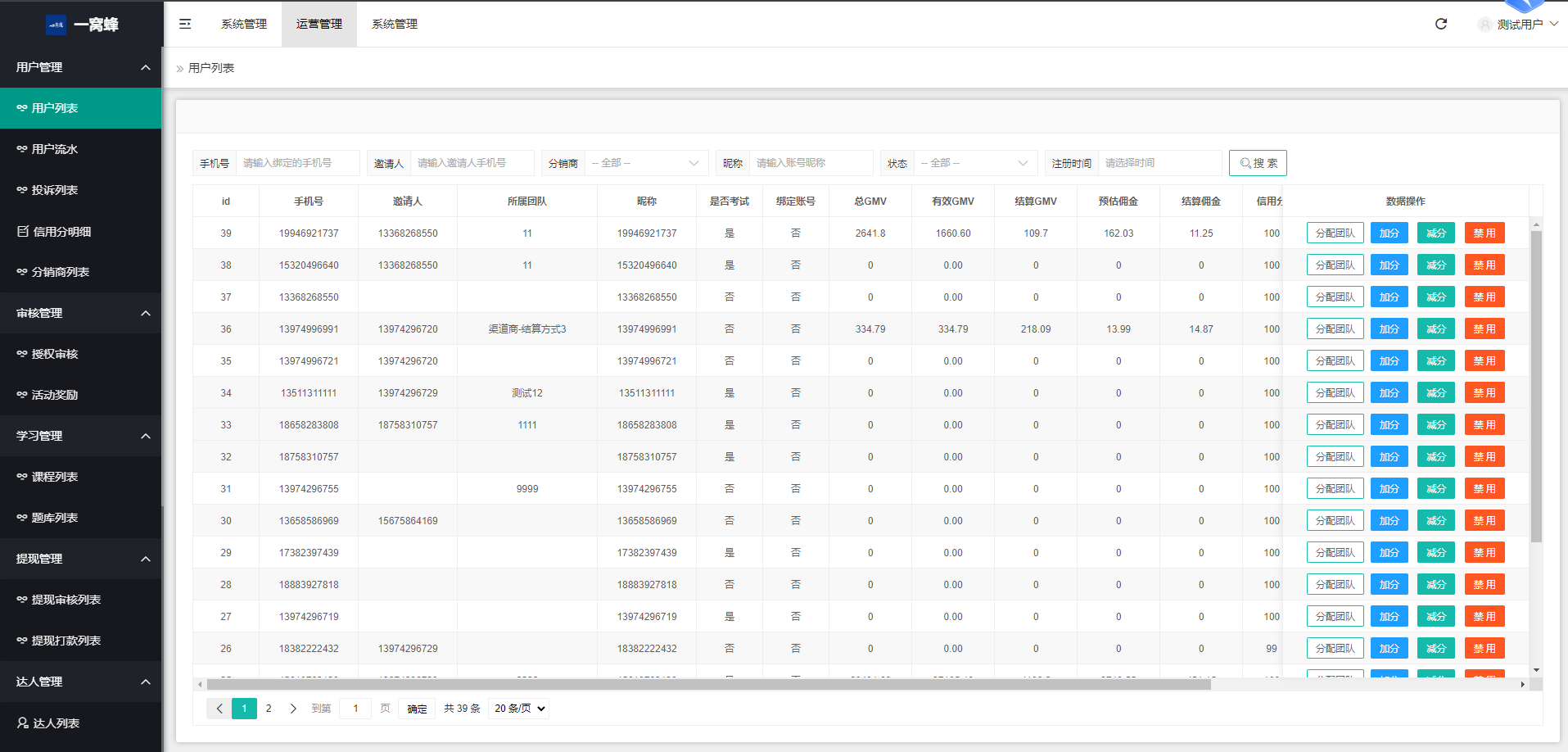Click the table horizontal scrollbar
The width and height of the screenshot is (1568, 752).
(708, 684)
